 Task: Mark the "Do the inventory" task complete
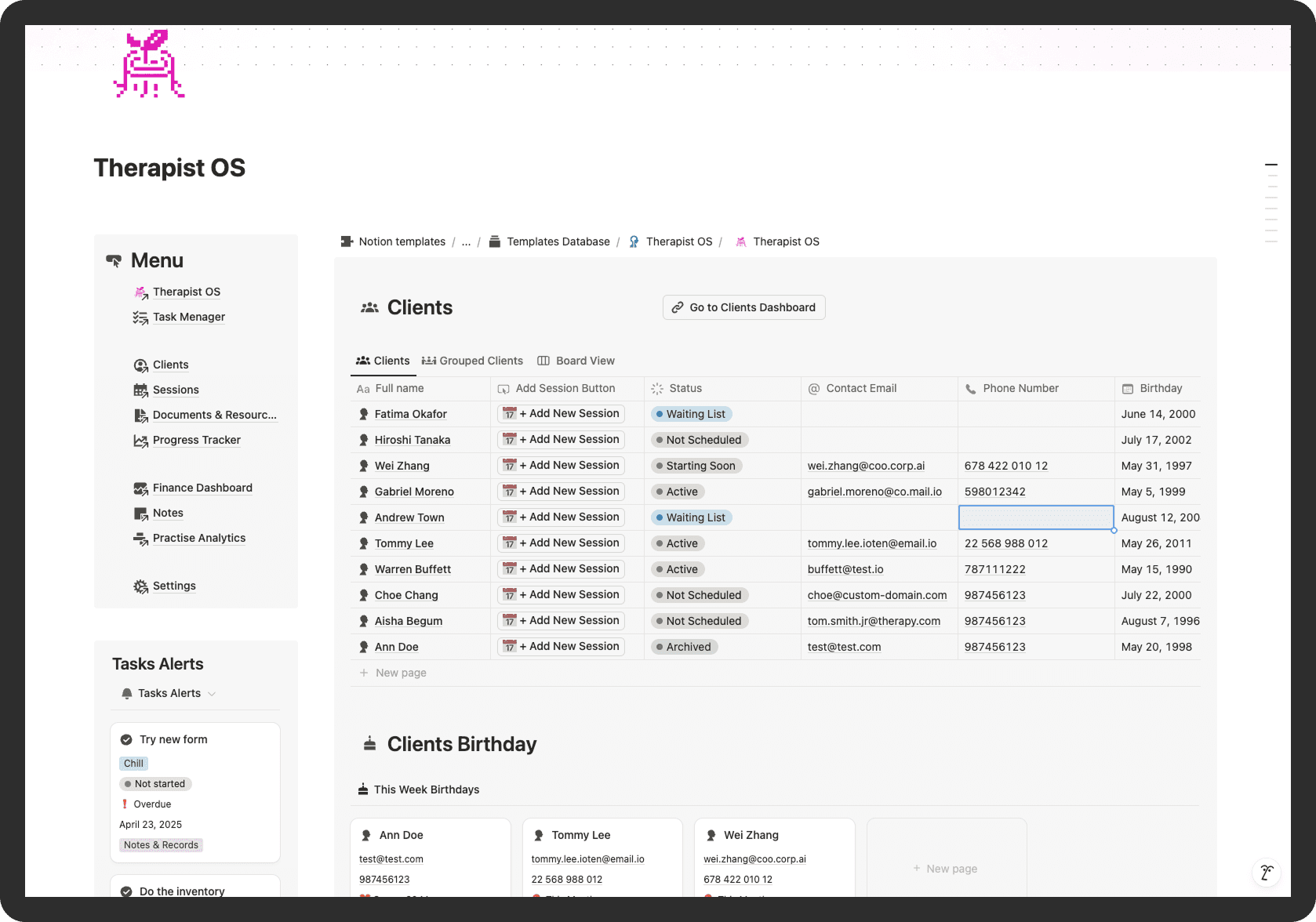point(126,891)
